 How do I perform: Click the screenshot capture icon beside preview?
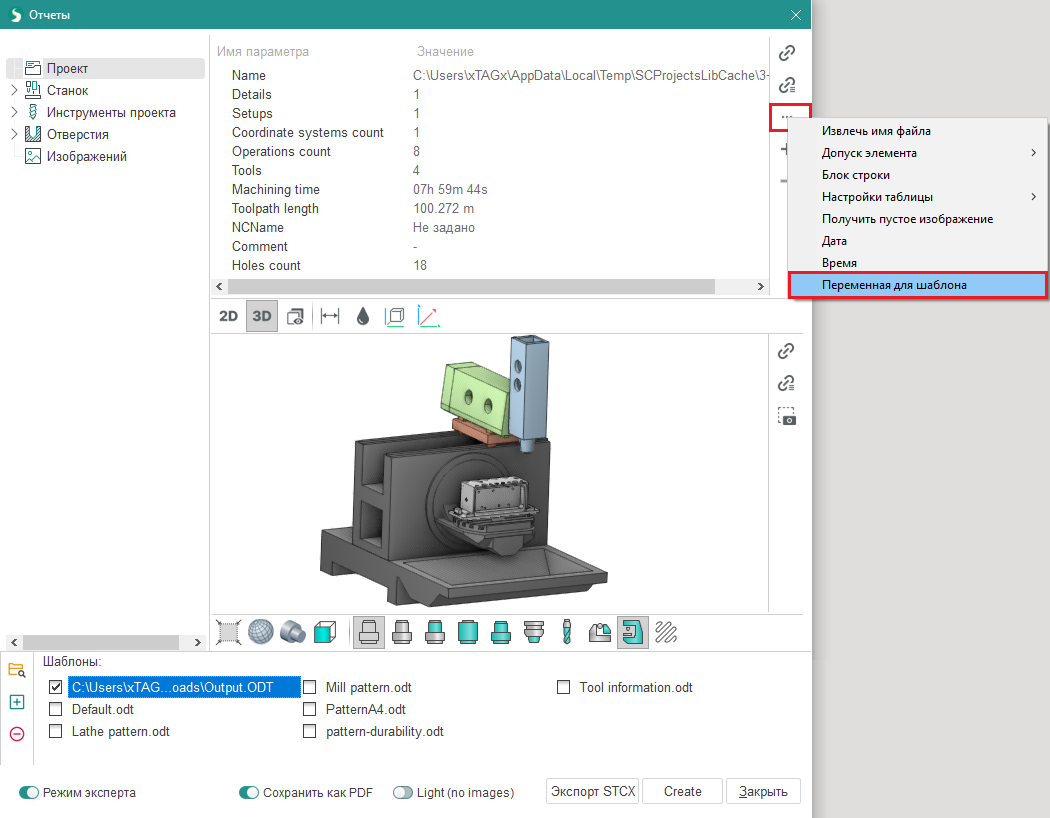[x=787, y=416]
